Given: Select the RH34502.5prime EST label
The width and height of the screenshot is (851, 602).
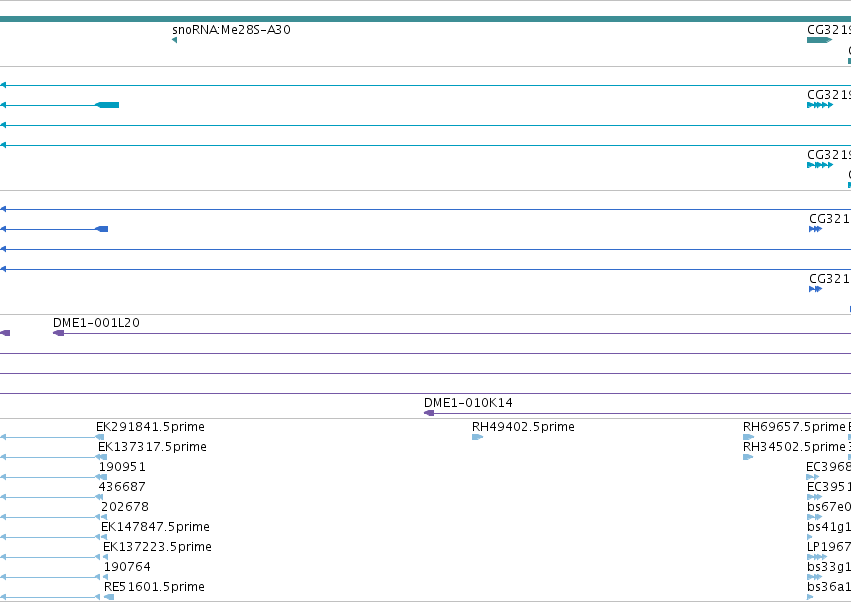Looking at the screenshot, I should (794, 447).
